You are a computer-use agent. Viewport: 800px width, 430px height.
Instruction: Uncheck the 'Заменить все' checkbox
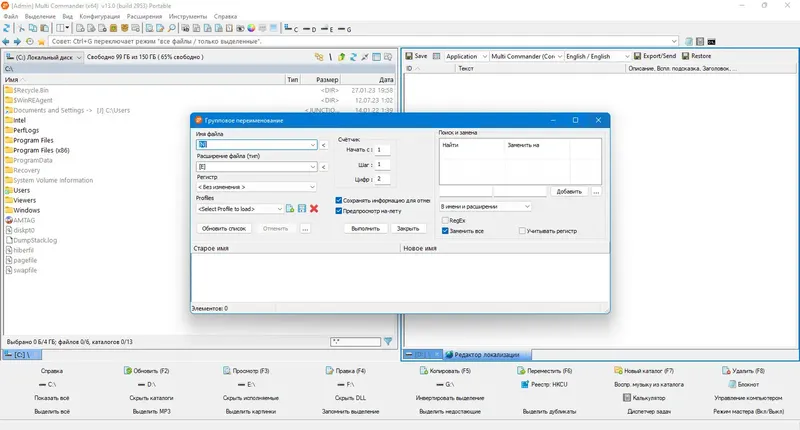pyautogui.click(x=445, y=231)
